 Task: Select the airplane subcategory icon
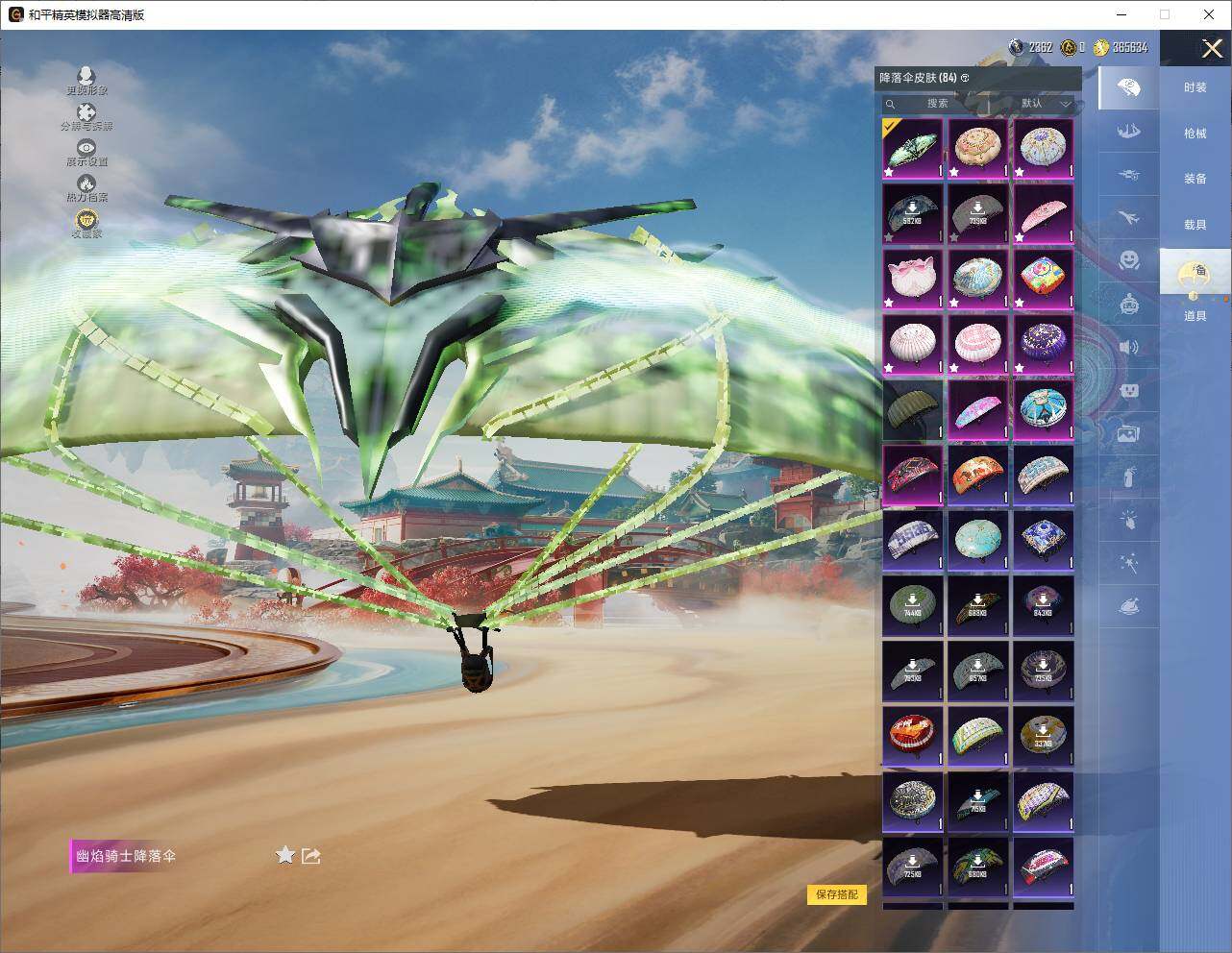[x=1129, y=218]
